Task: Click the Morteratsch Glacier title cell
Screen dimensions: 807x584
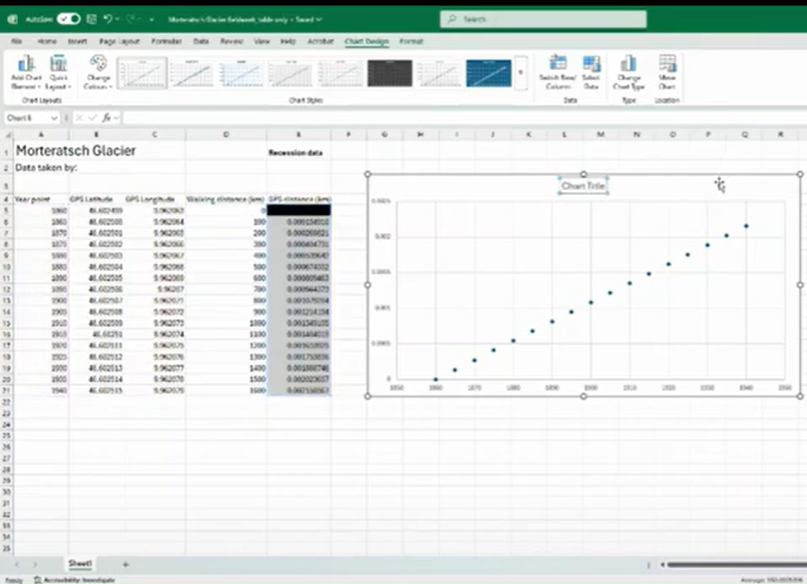Action: coord(76,151)
